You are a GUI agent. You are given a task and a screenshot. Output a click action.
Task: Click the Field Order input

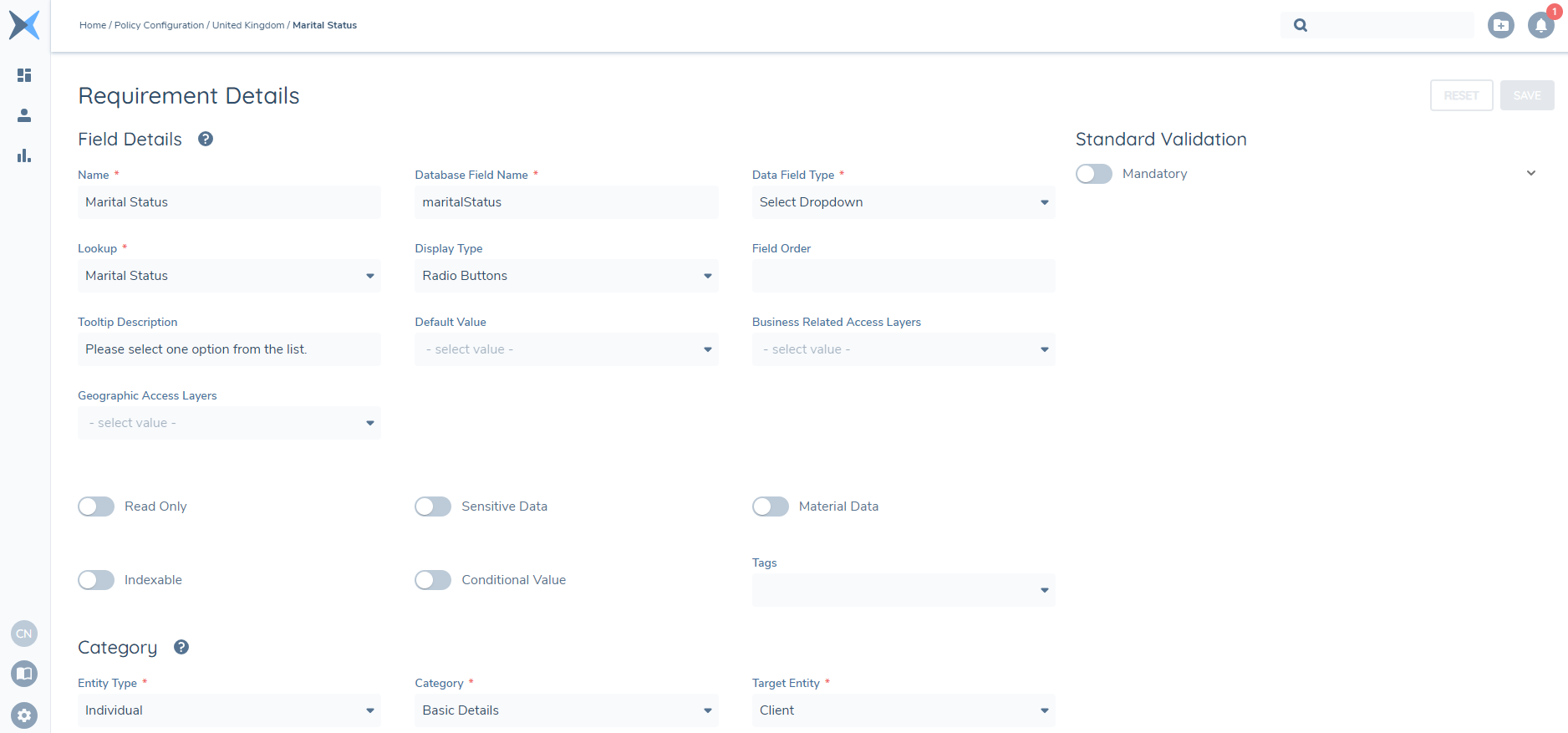tap(904, 276)
